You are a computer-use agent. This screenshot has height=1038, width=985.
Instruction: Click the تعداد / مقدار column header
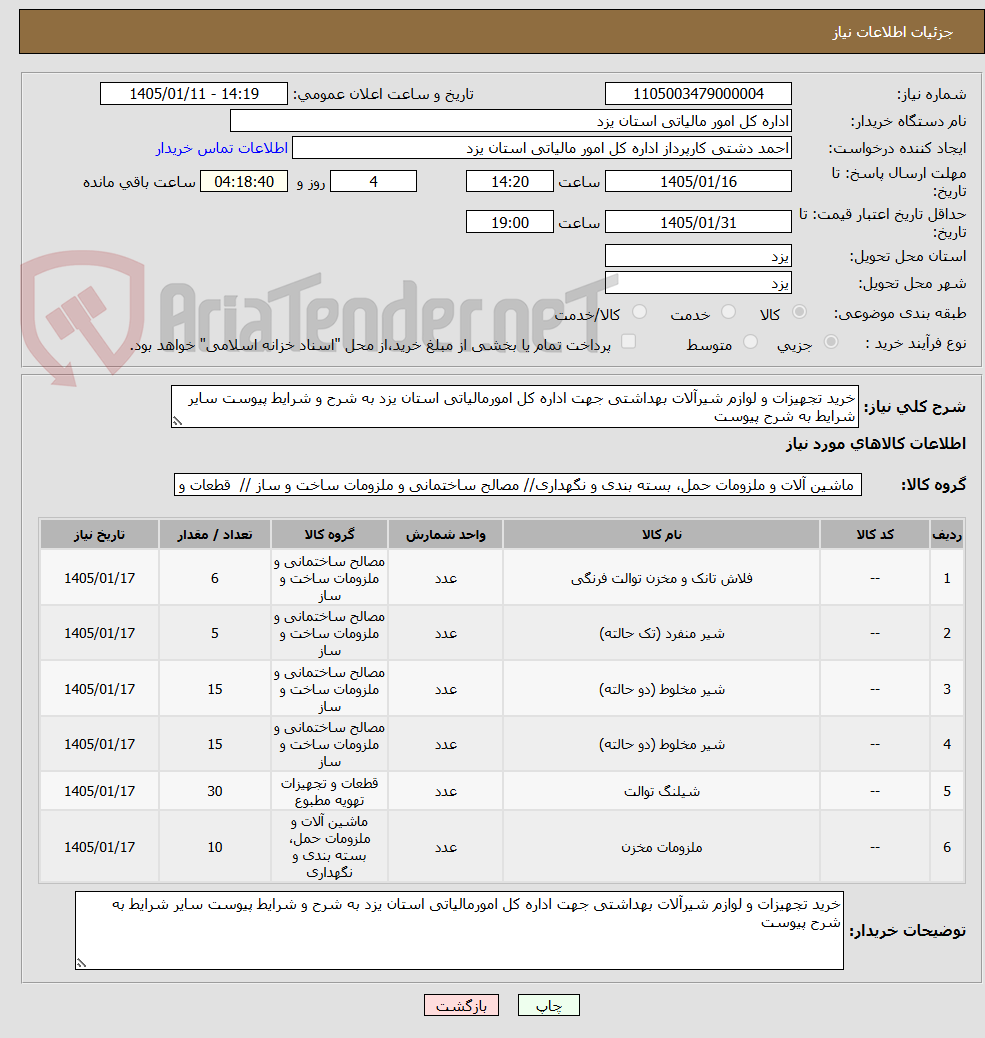tap(214, 534)
